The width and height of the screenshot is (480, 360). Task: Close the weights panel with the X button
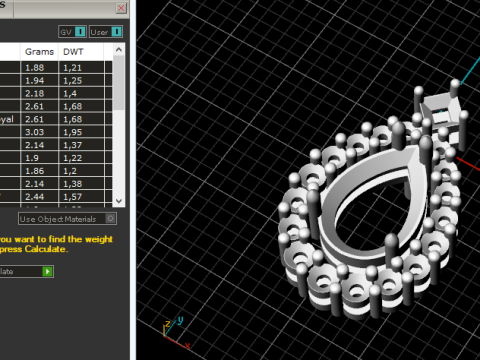pos(121,8)
